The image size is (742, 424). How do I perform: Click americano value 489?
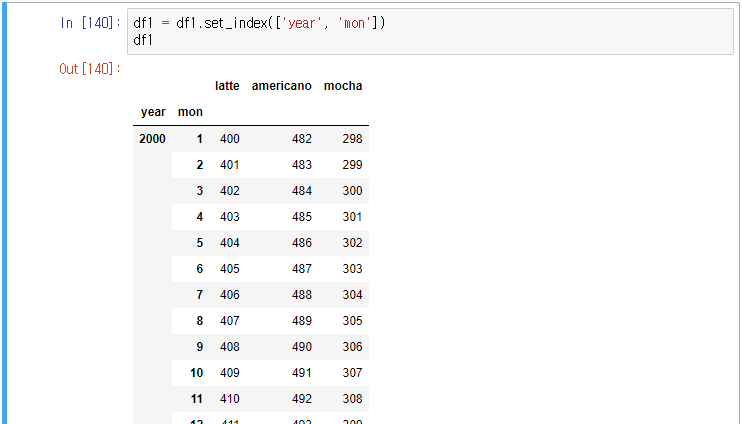pos(302,321)
